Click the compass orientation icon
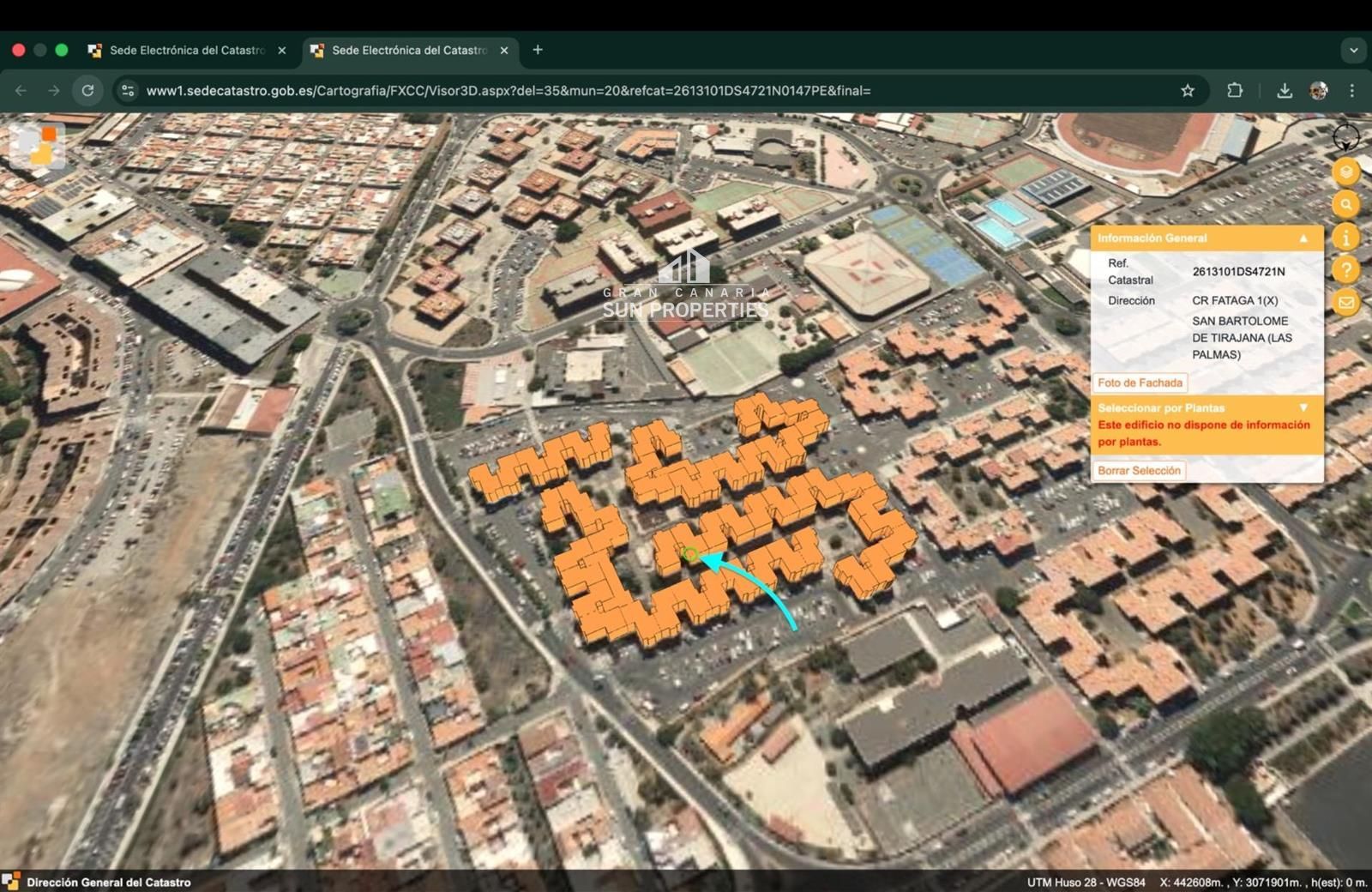 pyautogui.click(x=1345, y=137)
